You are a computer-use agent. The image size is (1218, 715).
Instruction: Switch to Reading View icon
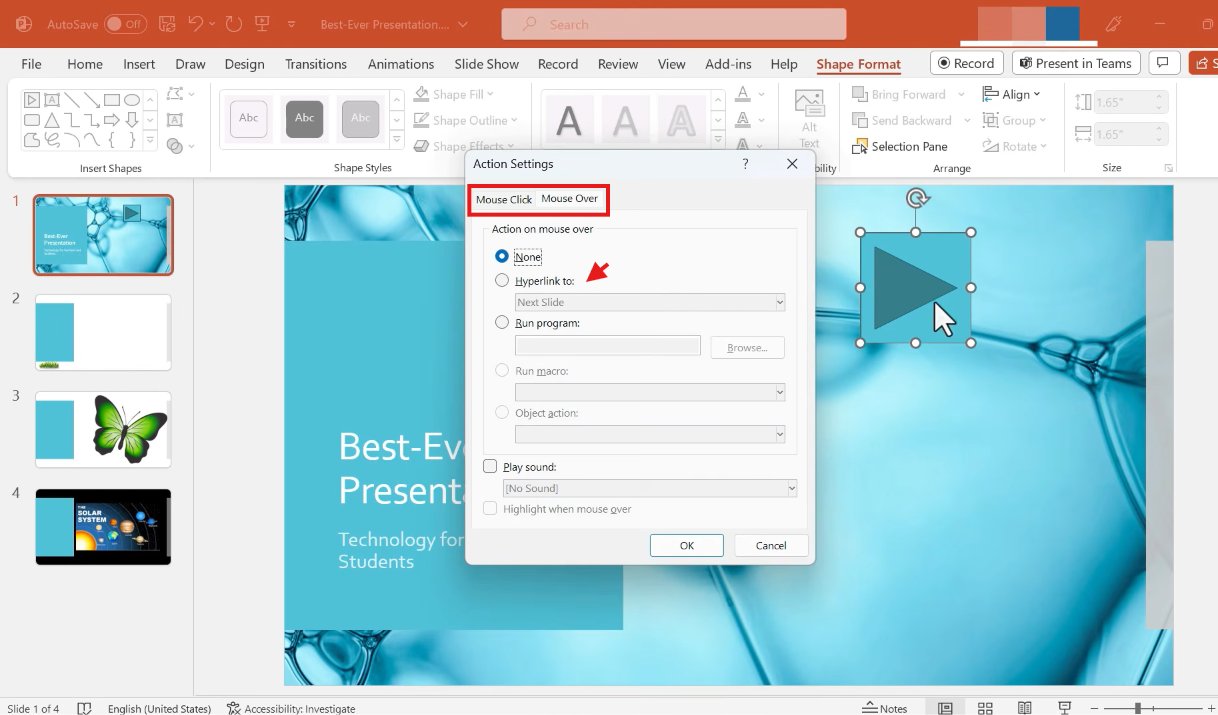pyautogui.click(x=1025, y=708)
